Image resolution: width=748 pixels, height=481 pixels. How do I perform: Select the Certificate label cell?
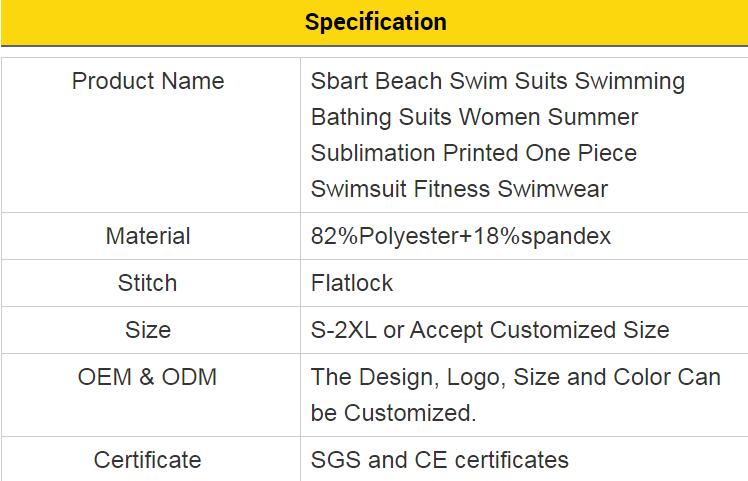point(148,460)
